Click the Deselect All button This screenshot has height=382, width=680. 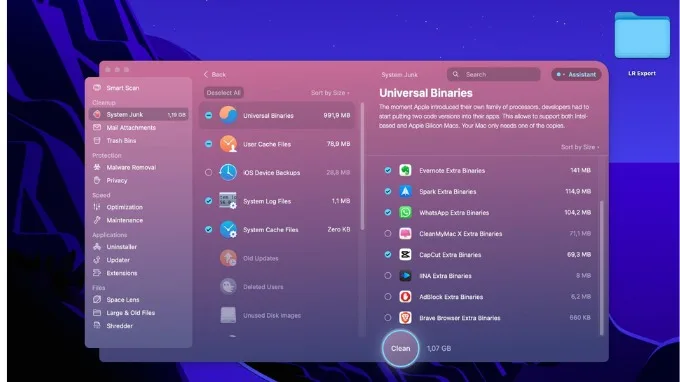click(223, 93)
